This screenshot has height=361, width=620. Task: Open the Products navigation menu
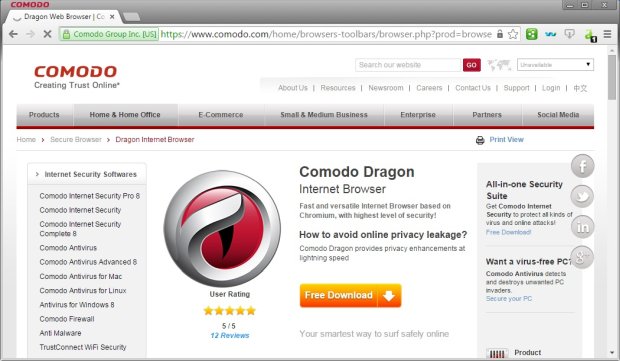[x=44, y=115]
